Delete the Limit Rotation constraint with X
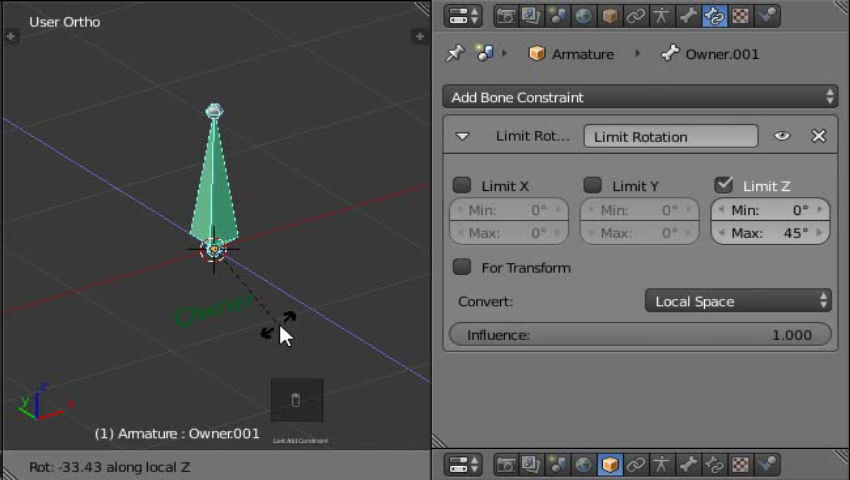850x480 pixels. (818, 136)
